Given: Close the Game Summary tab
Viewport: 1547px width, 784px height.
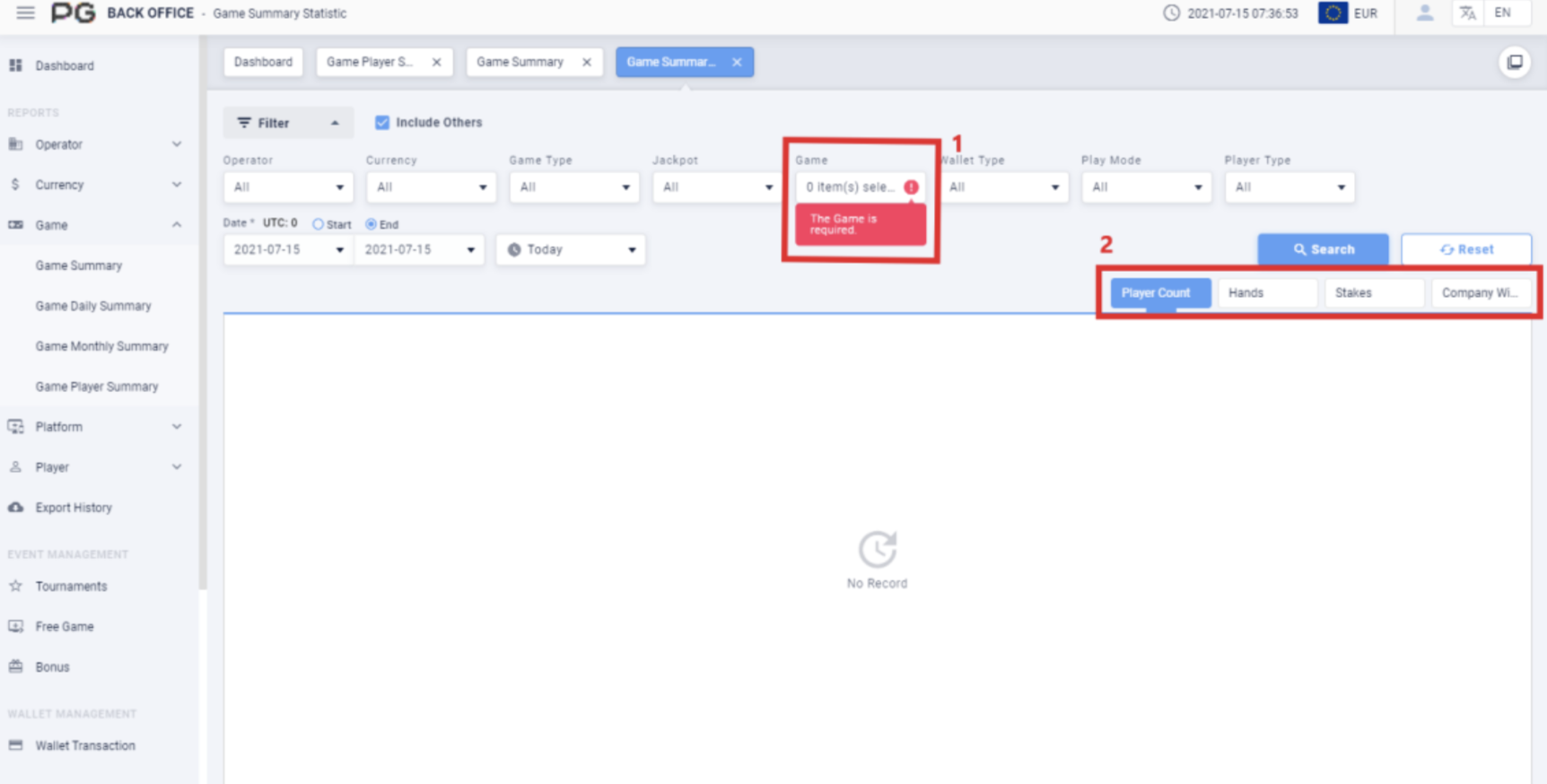Looking at the screenshot, I should coord(587,62).
